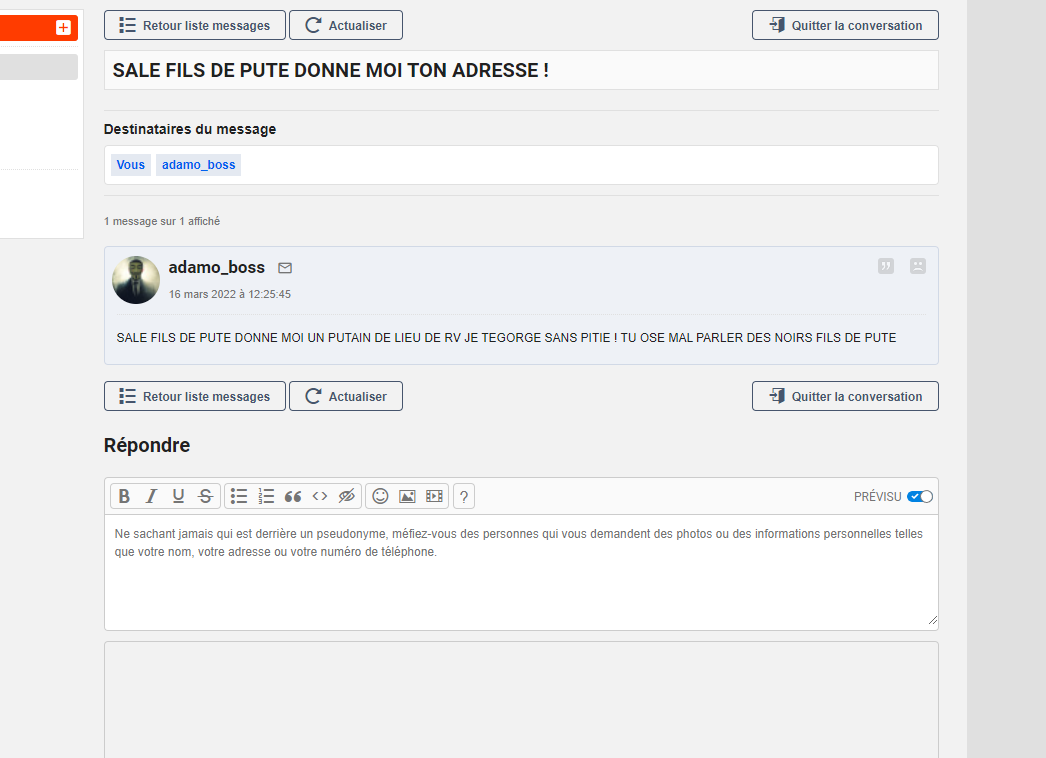The image size is (1046, 758).
Task: Open the smiley emoji picker
Action: 380,496
